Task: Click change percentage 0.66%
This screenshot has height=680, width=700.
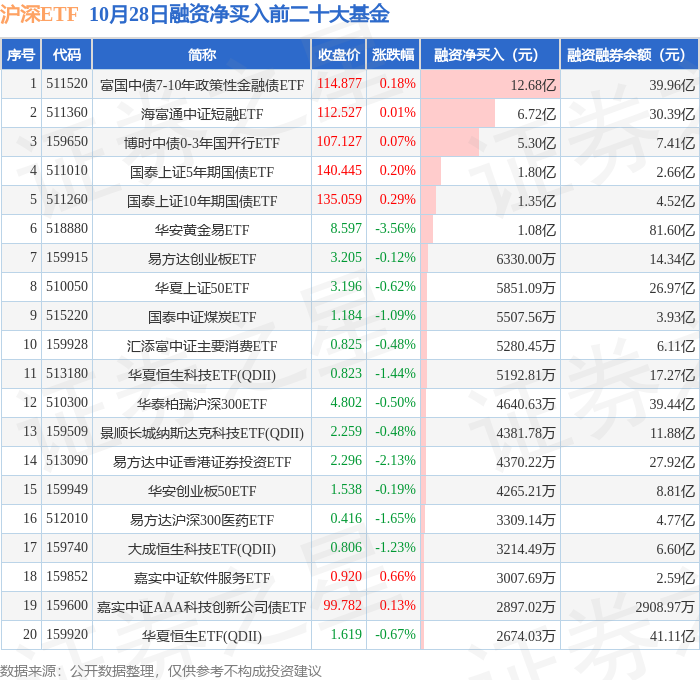Action: coord(397,577)
